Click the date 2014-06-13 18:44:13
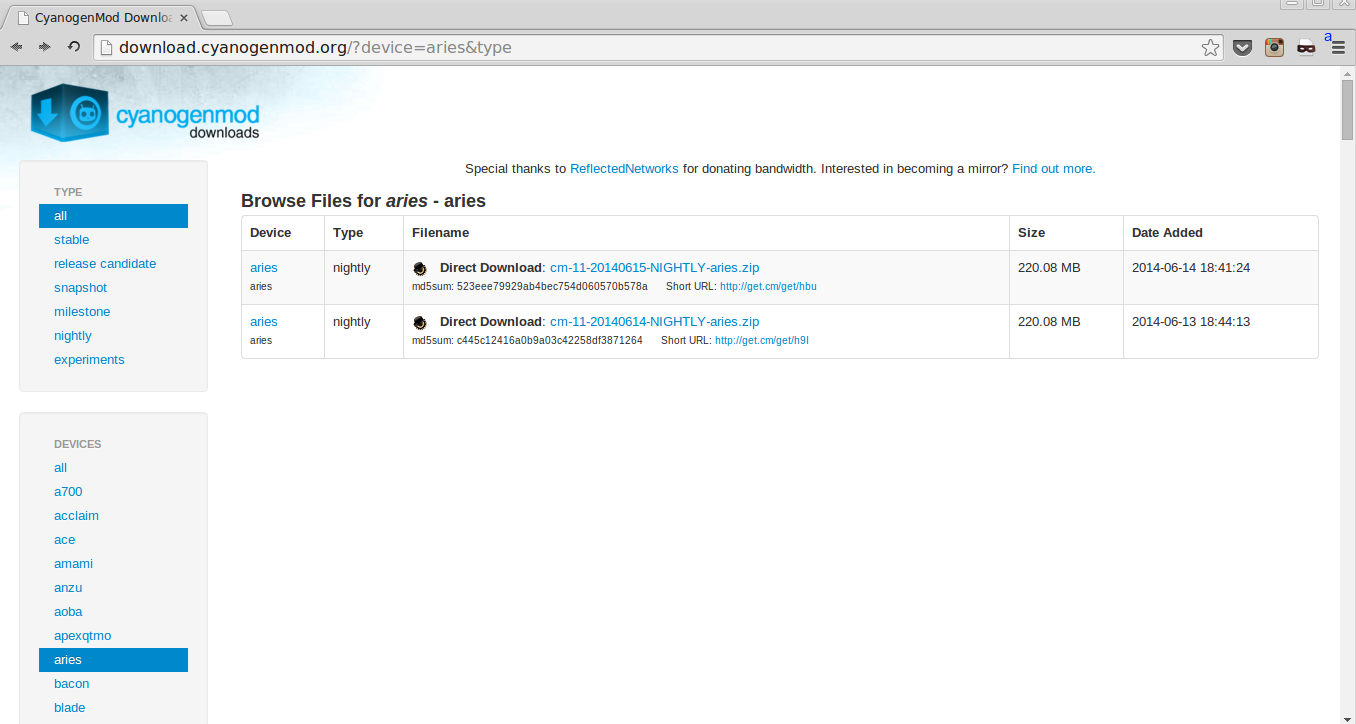 pyautogui.click(x=1191, y=322)
